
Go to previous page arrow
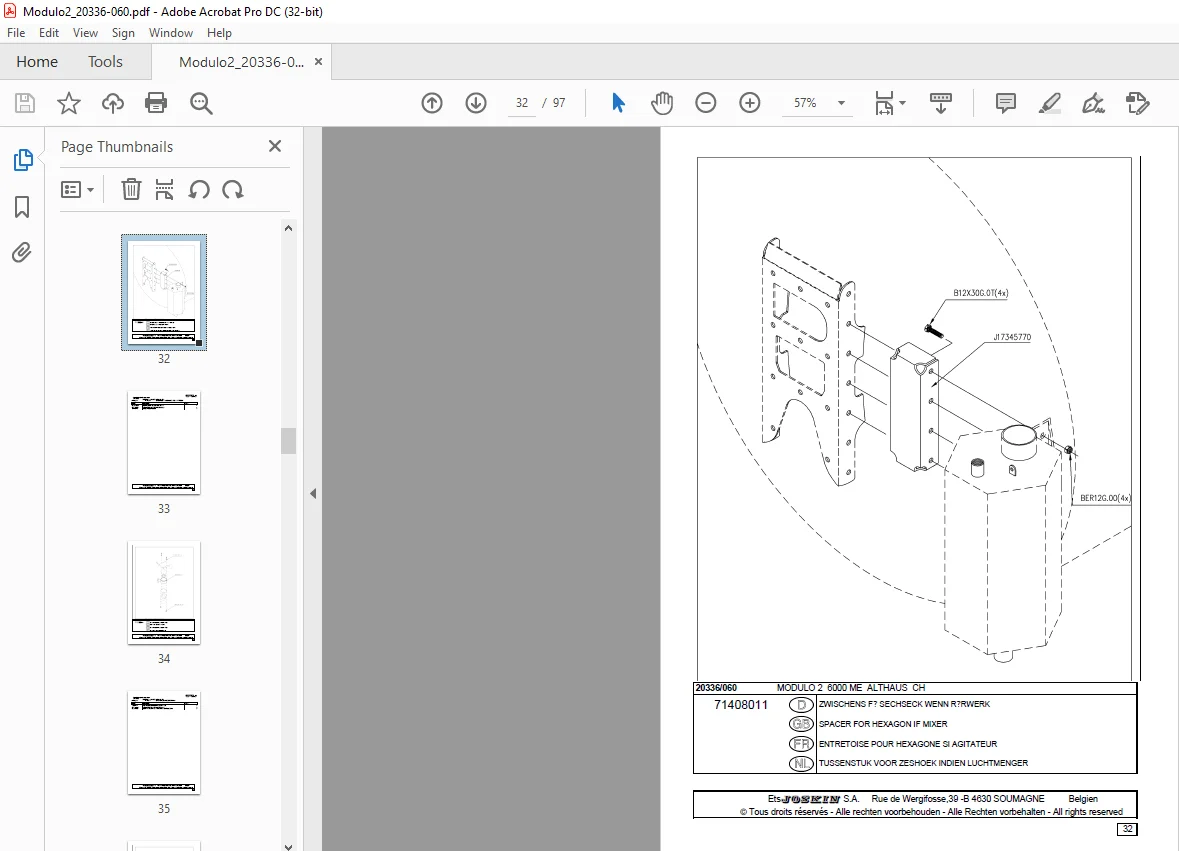point(432,103)
